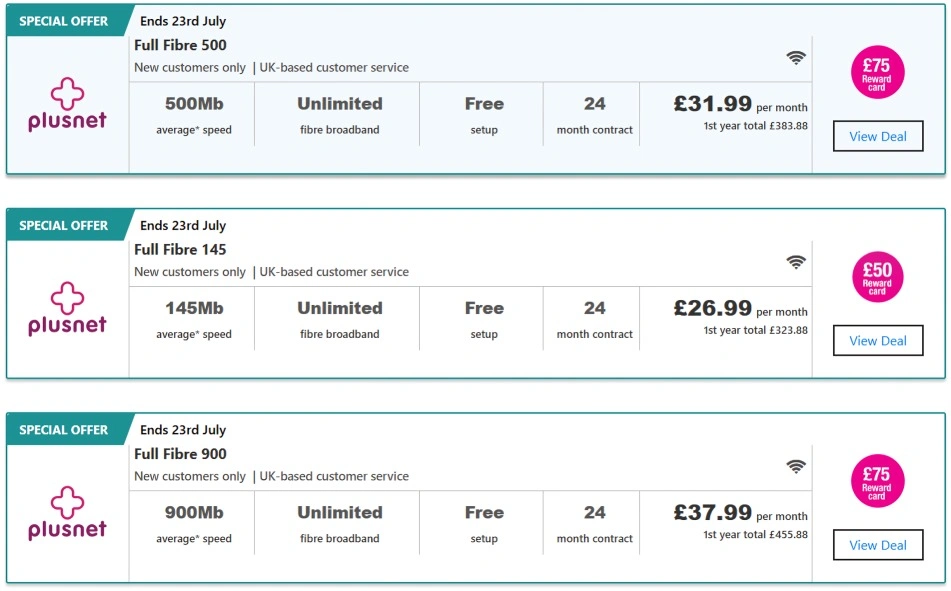This screenshot has width=951, height=591.
Task: Click the 900Mb average speed cell
Action: tap(193, 524)
